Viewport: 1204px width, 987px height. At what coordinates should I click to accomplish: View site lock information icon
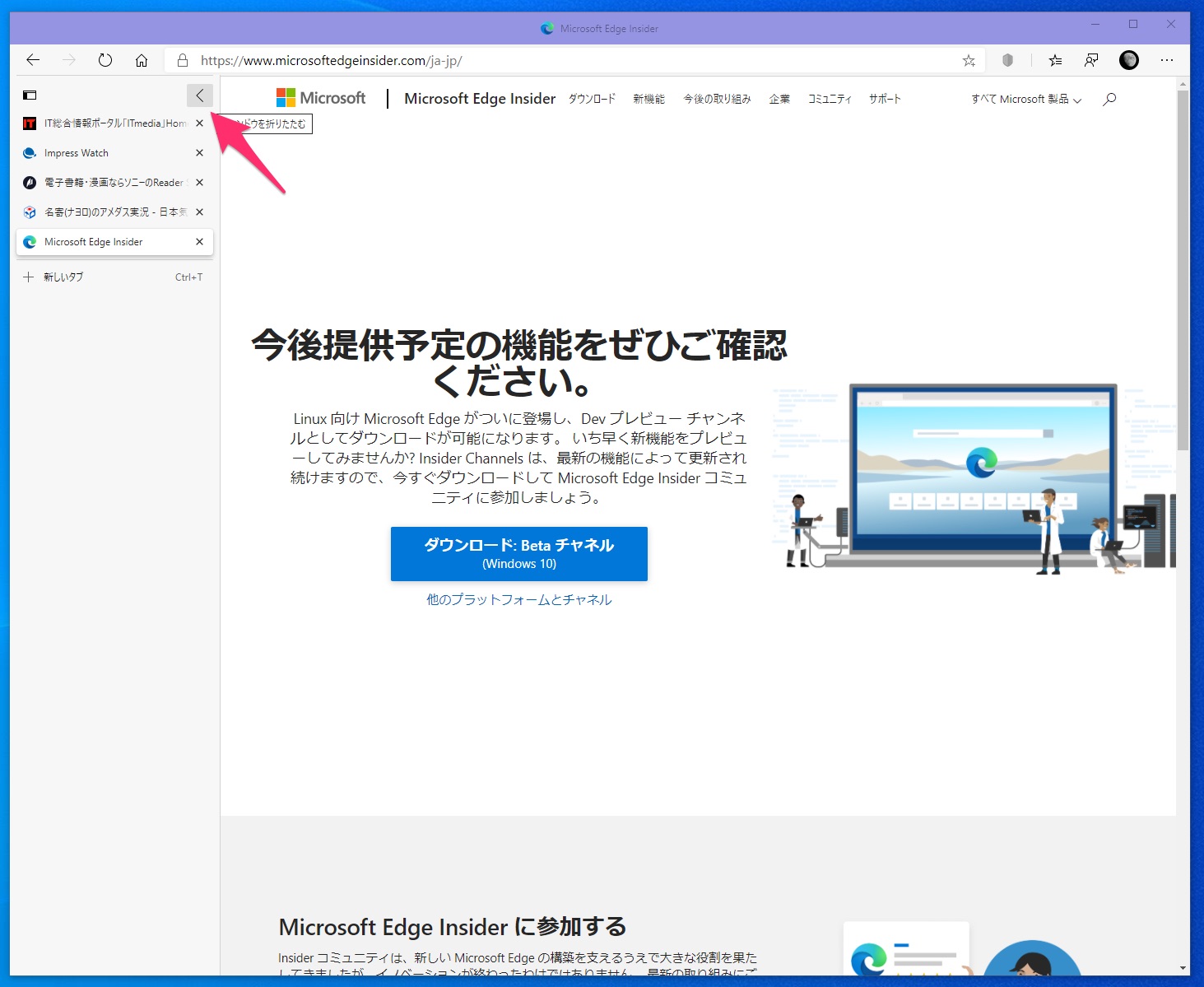point(183,60)
